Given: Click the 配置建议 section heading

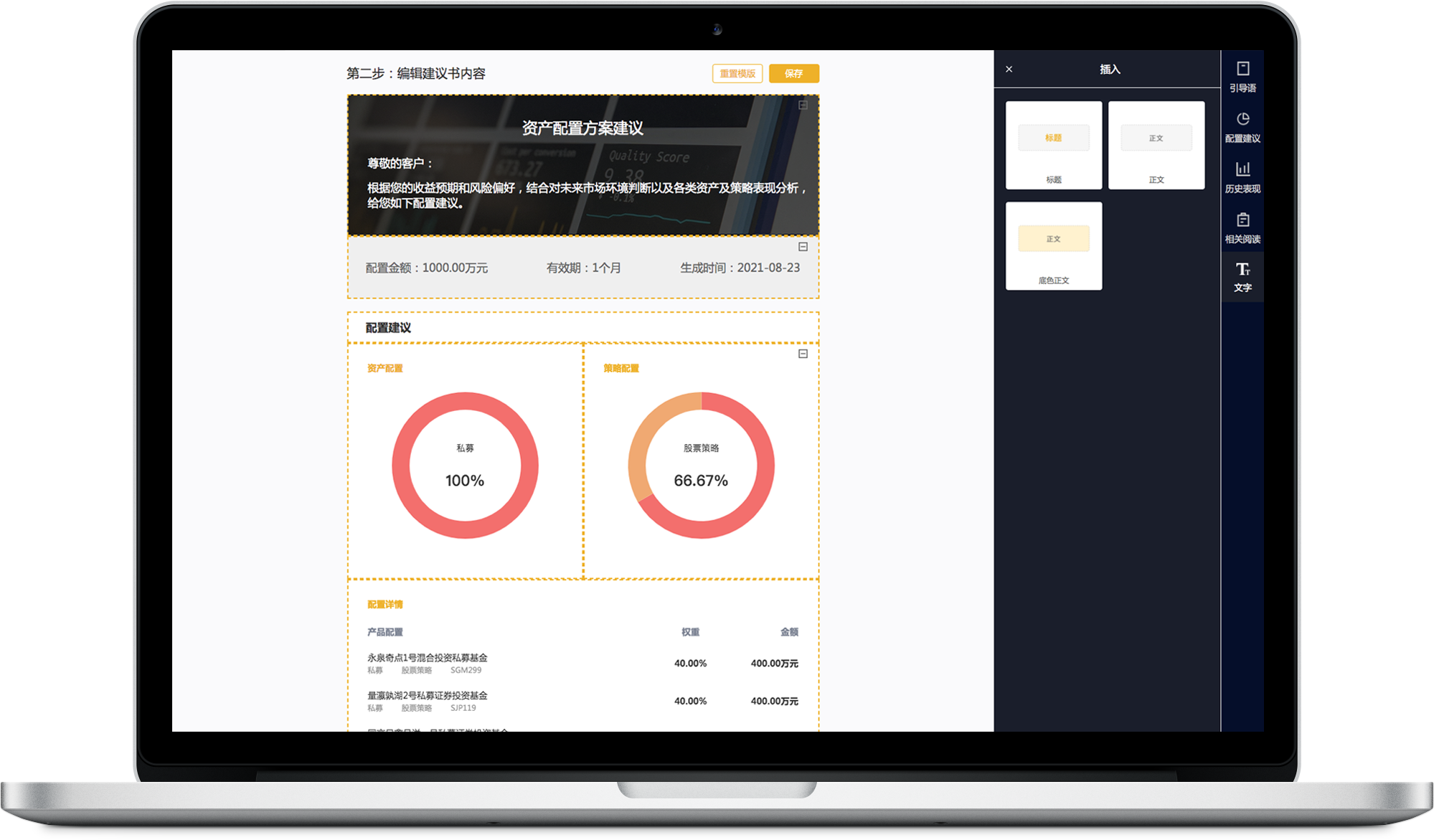Looking at the screenshot, I should (388, 328).
